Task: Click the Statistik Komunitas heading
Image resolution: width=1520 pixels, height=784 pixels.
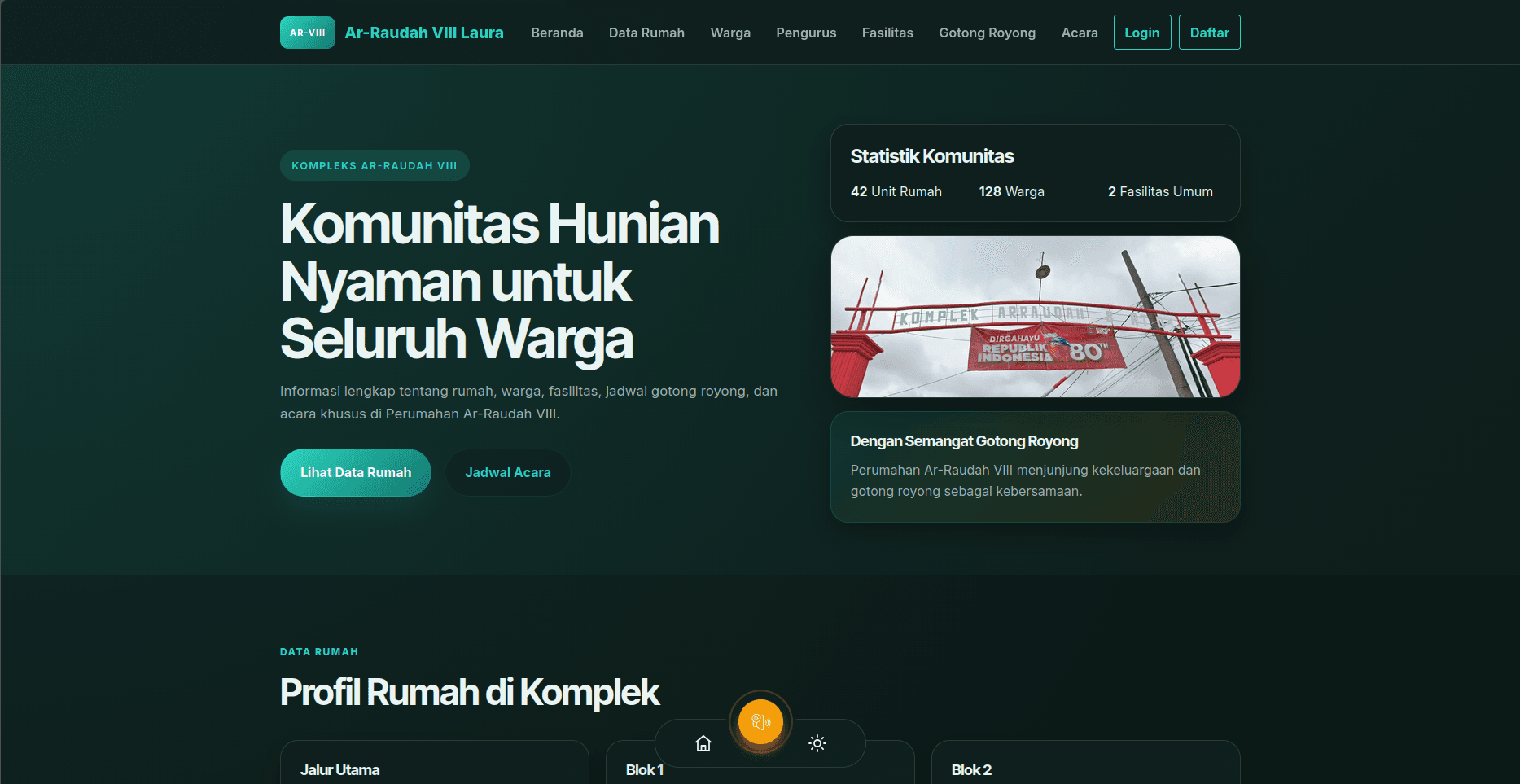Action: pos(932,156)
